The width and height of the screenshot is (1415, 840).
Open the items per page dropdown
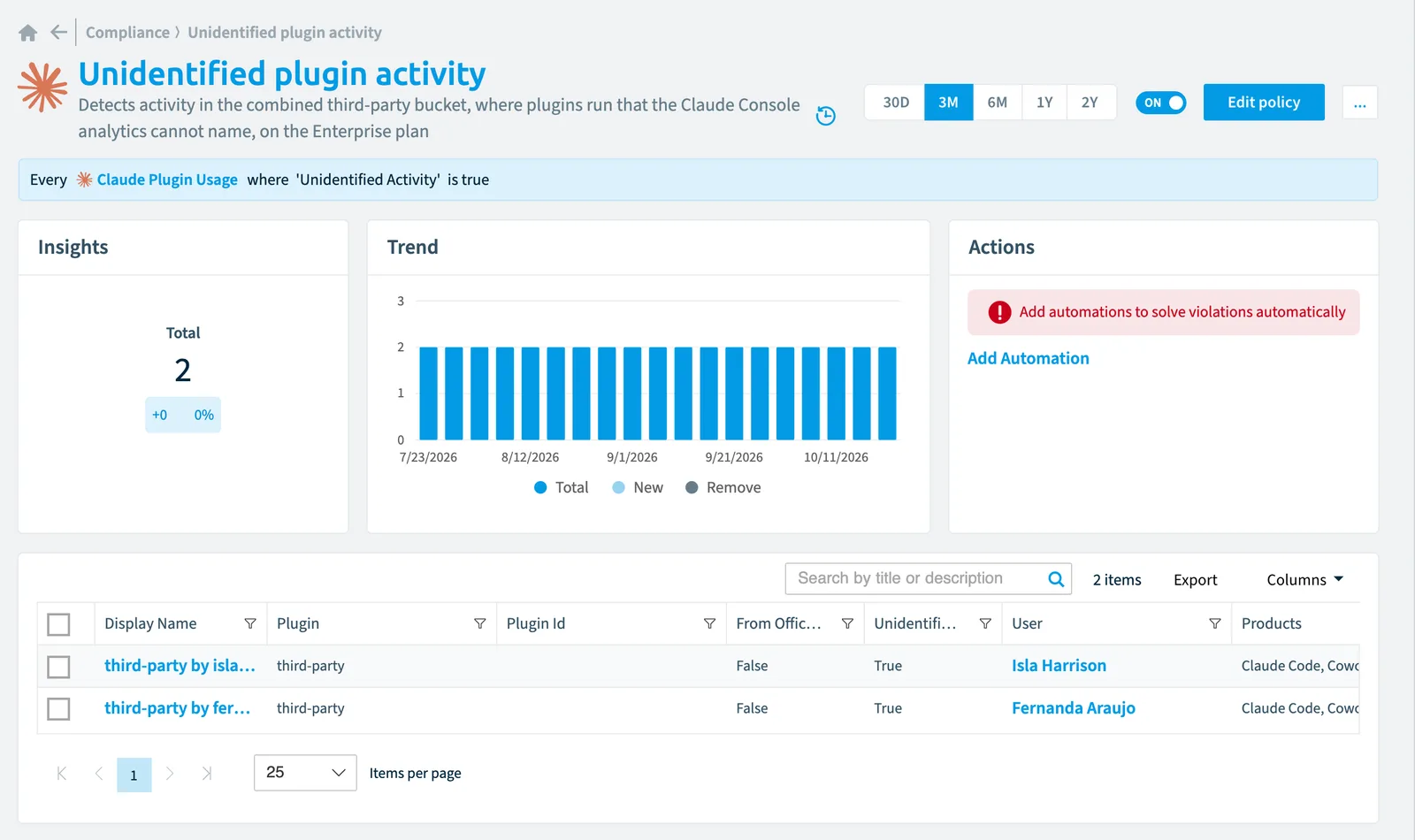pyautogui.click(x=305, y=773)
